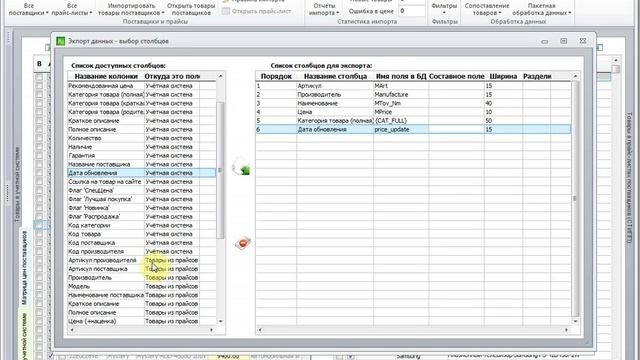This screenshot has width=640, height=360.
Task: Click the 'Имя поля в БД' header
Action: click(x=401, y=76)
